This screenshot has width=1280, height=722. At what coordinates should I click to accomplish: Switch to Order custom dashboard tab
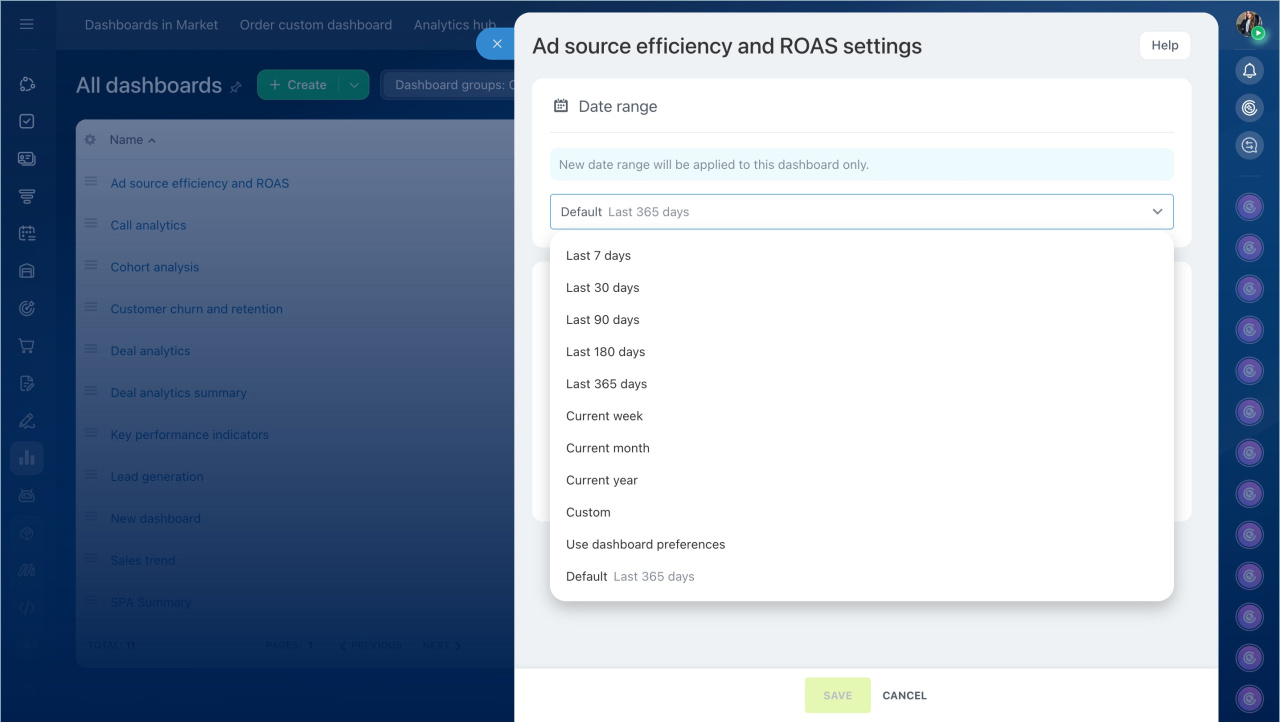pos(315,25)
